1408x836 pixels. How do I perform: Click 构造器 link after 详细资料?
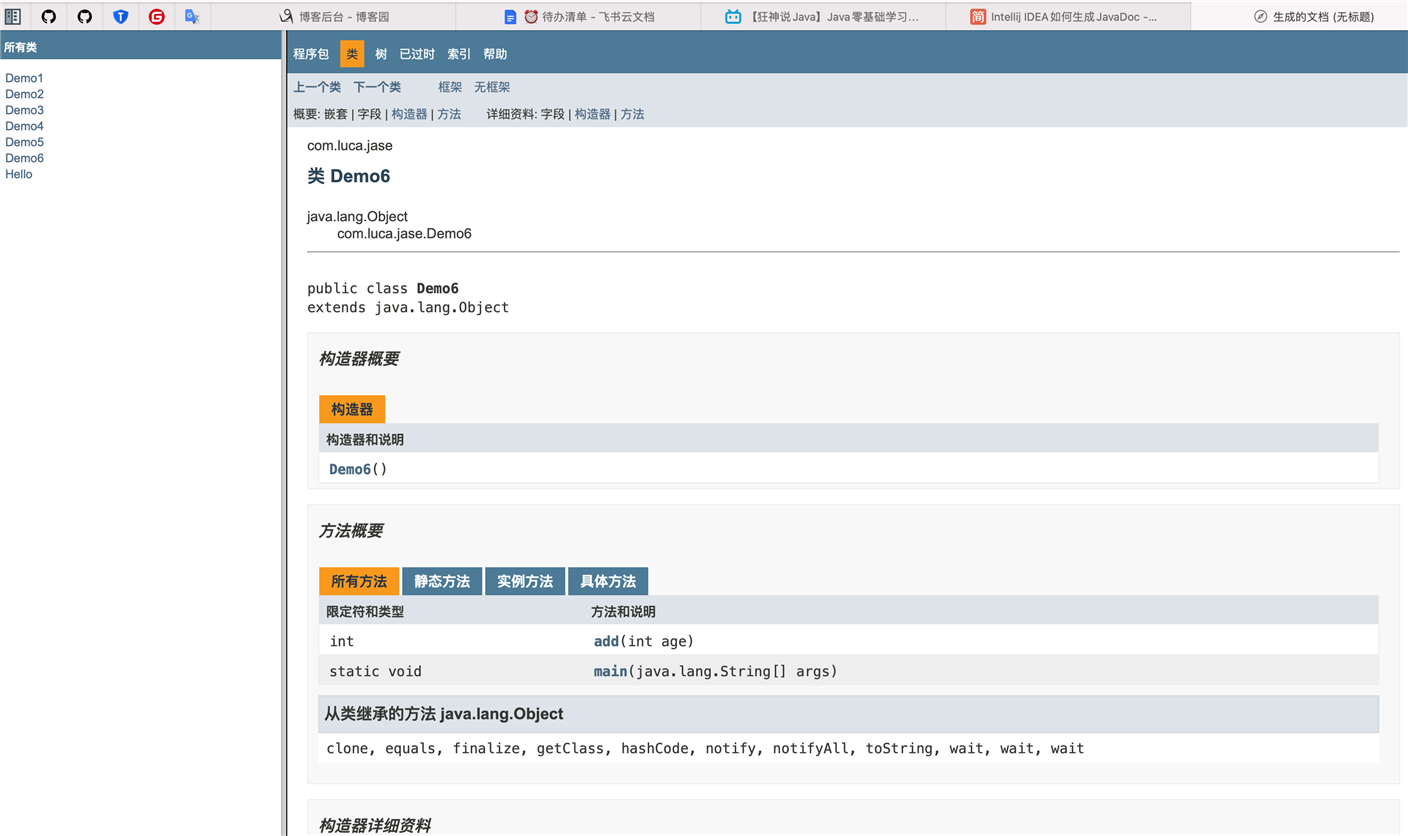tap(592, 114)
